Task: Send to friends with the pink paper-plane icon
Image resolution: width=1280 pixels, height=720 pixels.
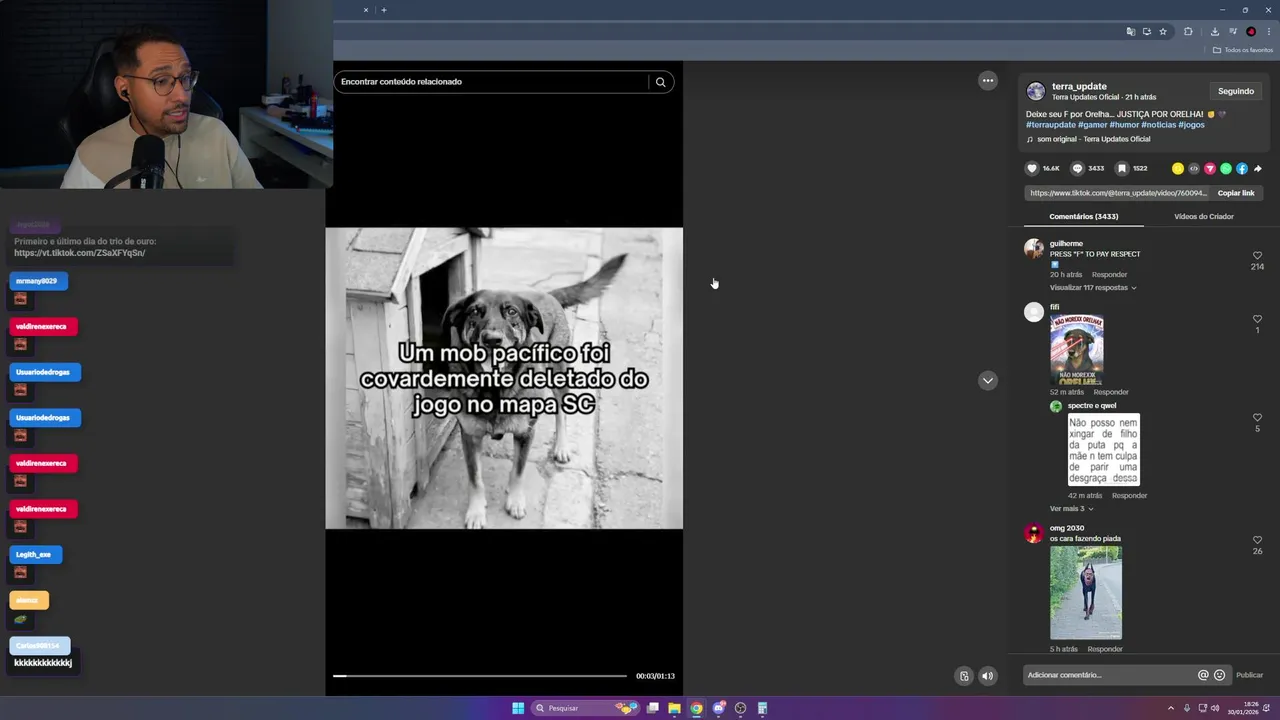Action: point(1210,168)
